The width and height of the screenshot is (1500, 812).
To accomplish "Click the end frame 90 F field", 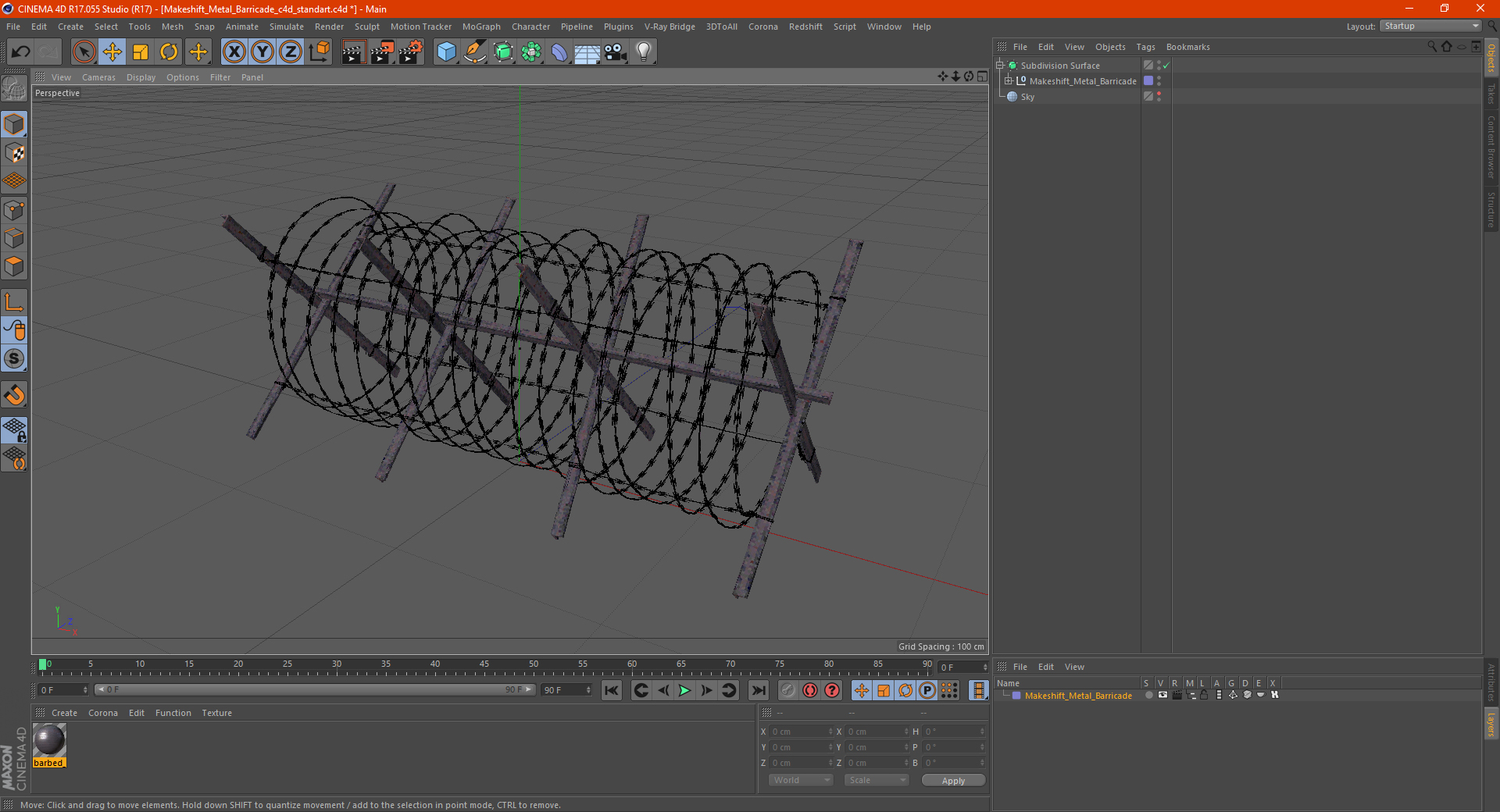I will coord(566,690).
